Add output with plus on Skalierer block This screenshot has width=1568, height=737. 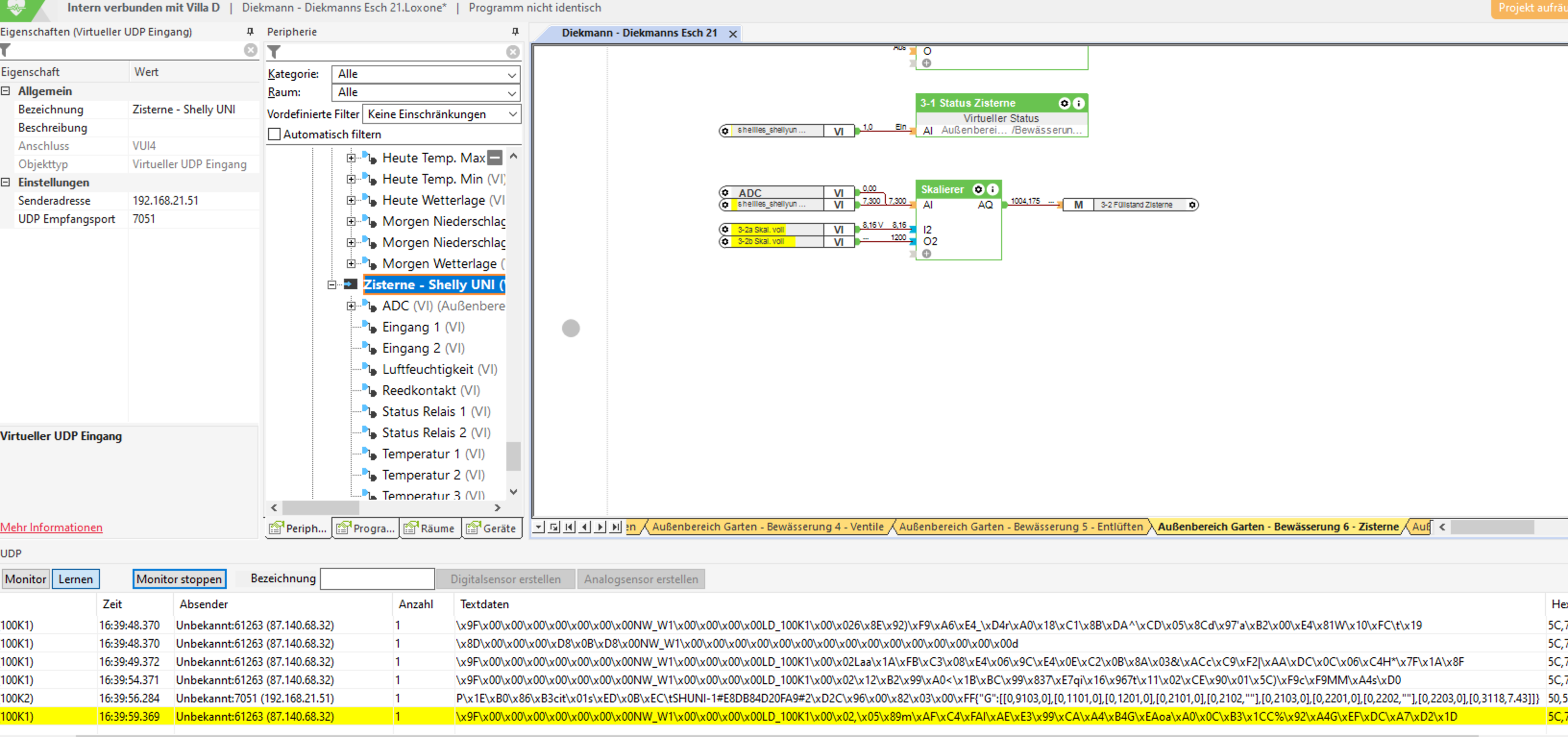(926, 254)
